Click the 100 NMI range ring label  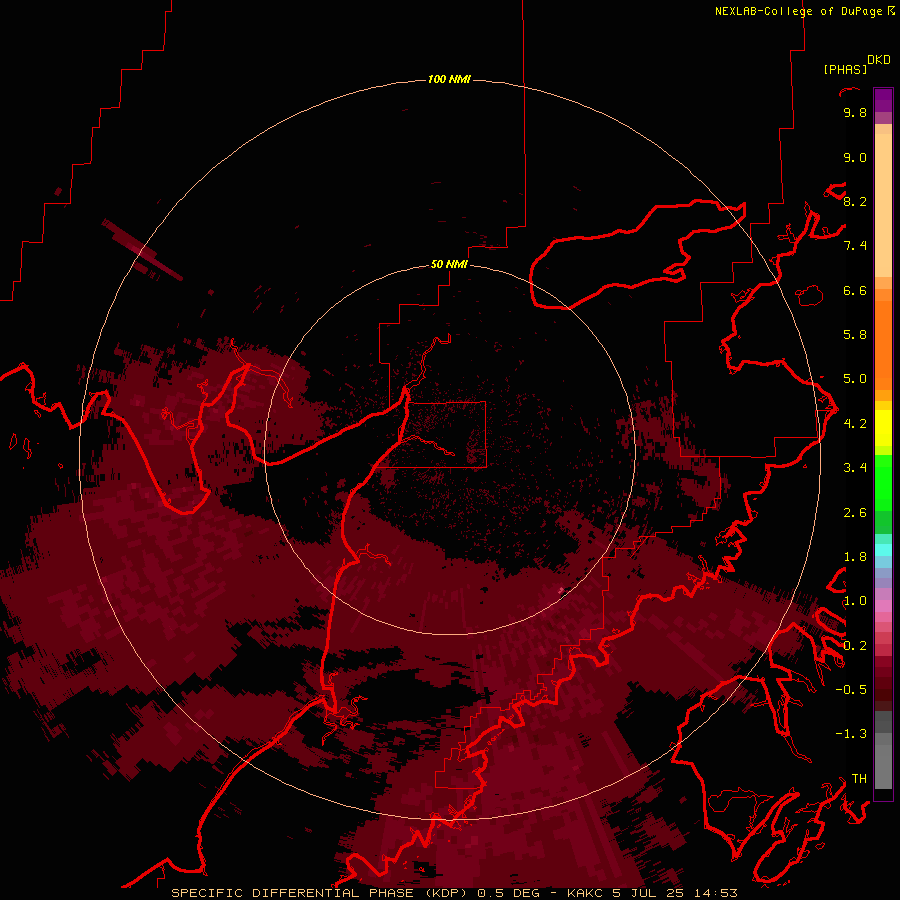(x=449, y=79)
